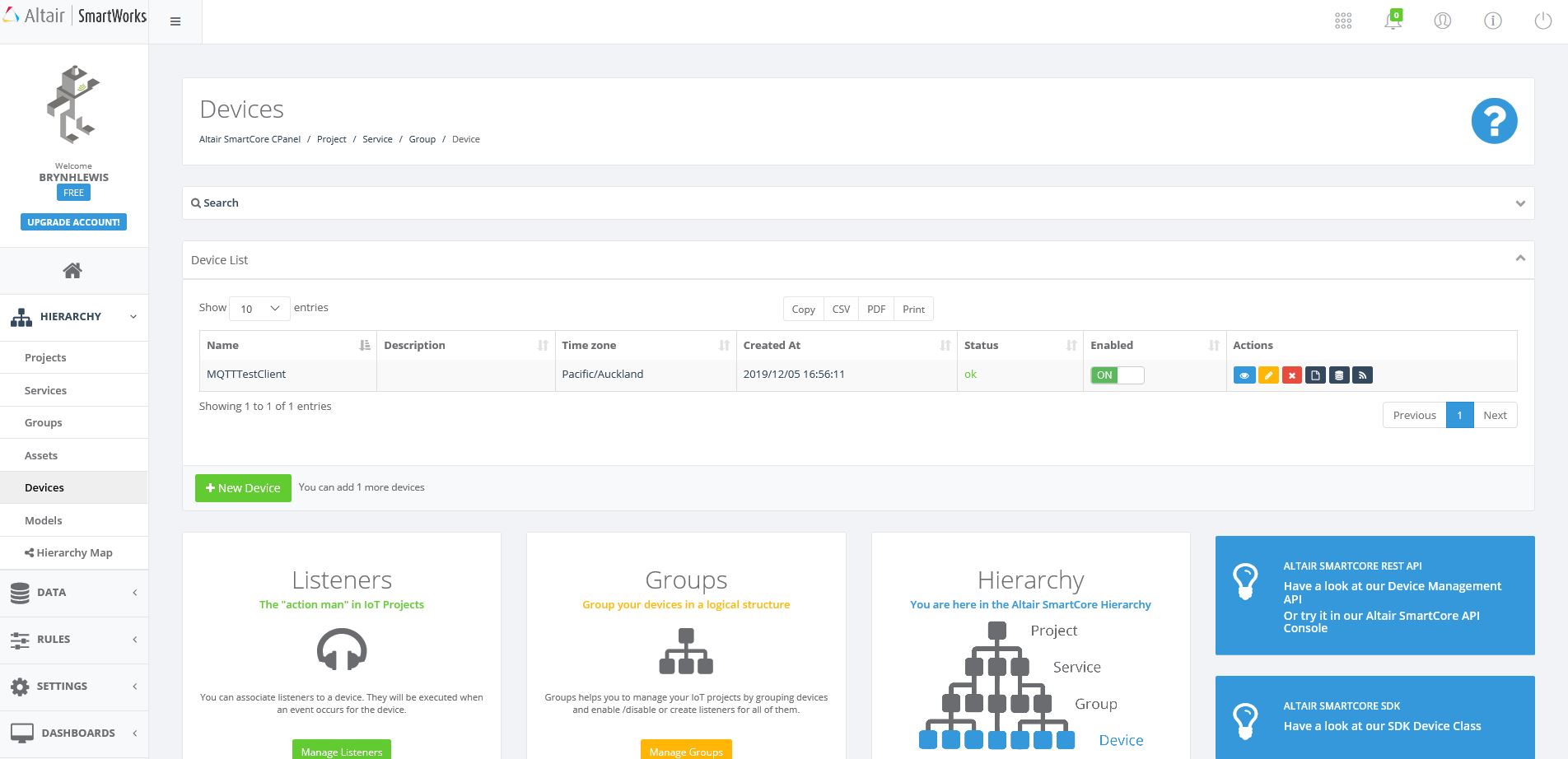The height and width of the screenshot is (759, 1568).
Task: Select page 1 in pagination
Action: pyautogui.click(x=1459, y=415)
